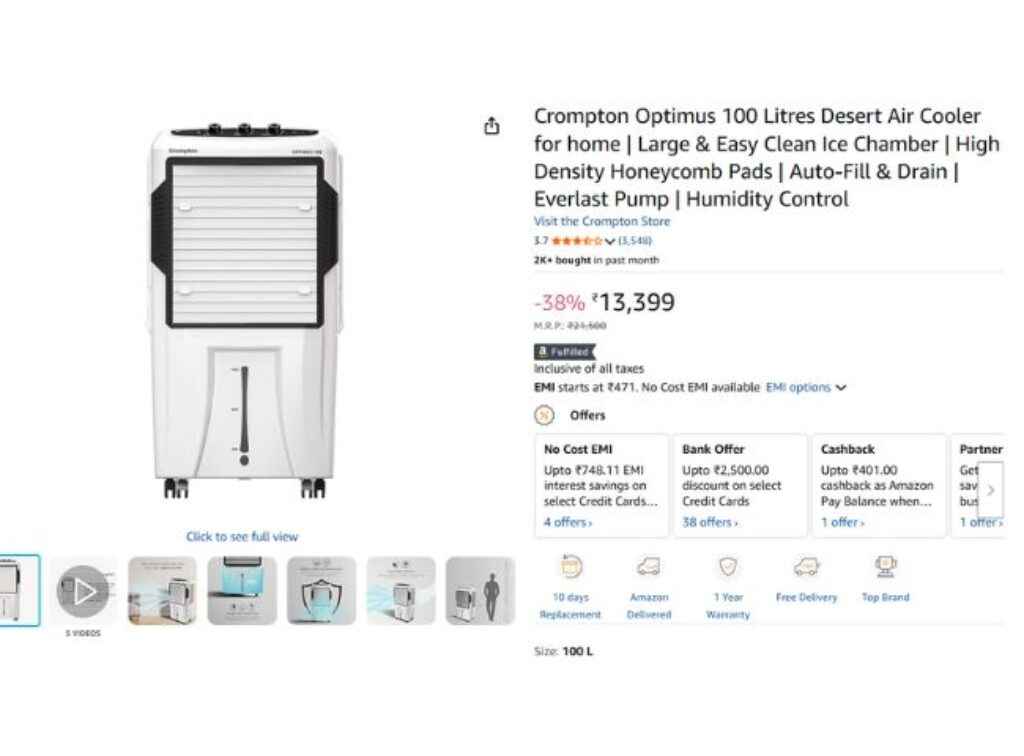Screen dimensions: 1024x756
Task: Open 1 offer under Cashback
Action: coord(842,522)
